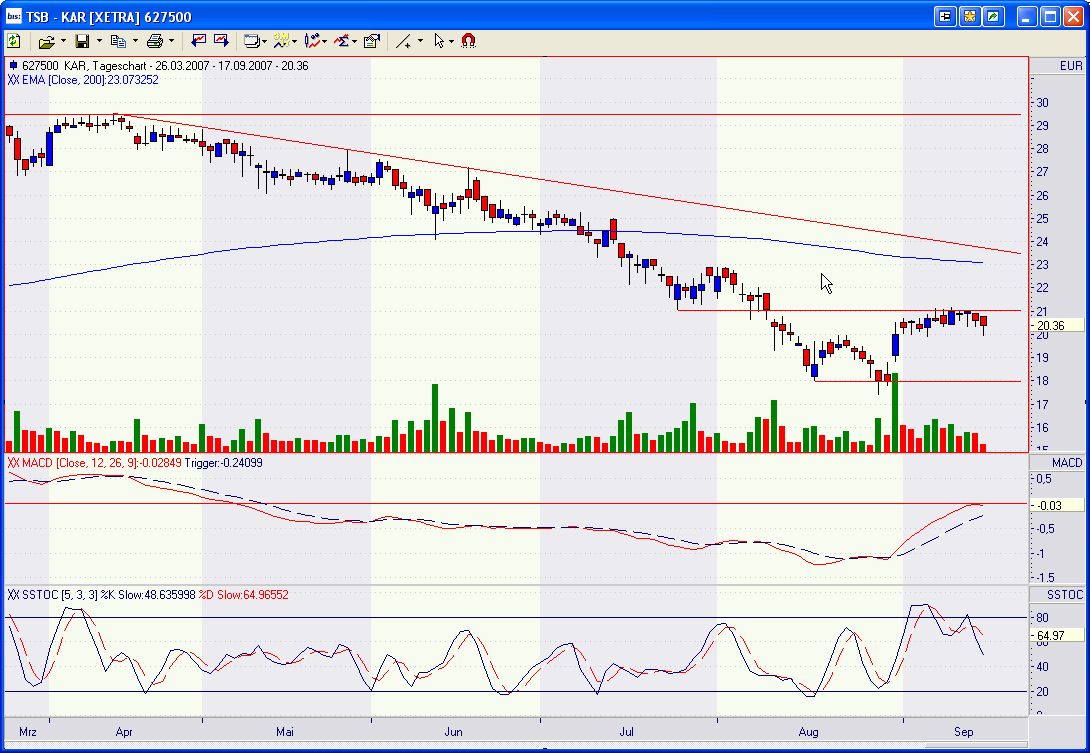Screen dimensions: 1090x753
Task: Click the candlestick chart type icon
Action: click(312, 42)
